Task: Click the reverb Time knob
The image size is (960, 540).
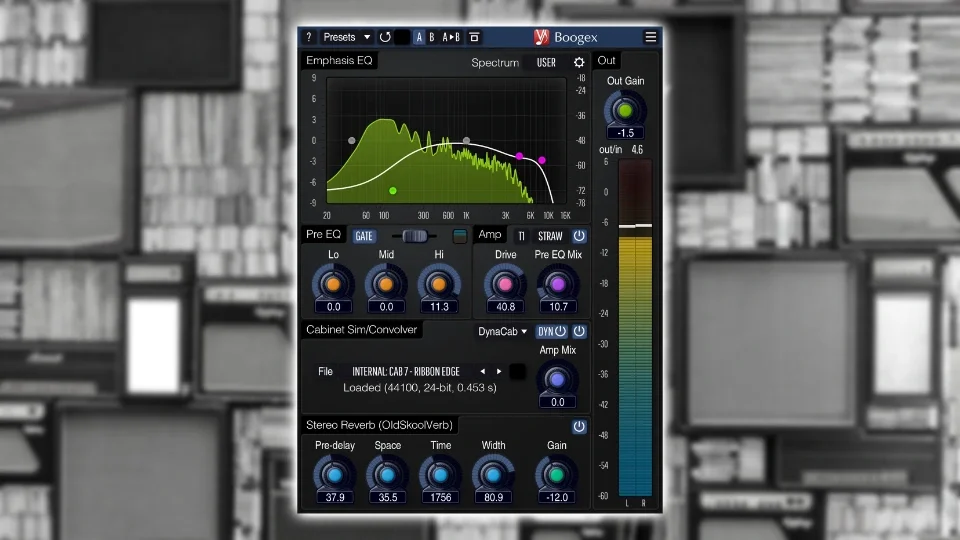Action: [440, 475]
